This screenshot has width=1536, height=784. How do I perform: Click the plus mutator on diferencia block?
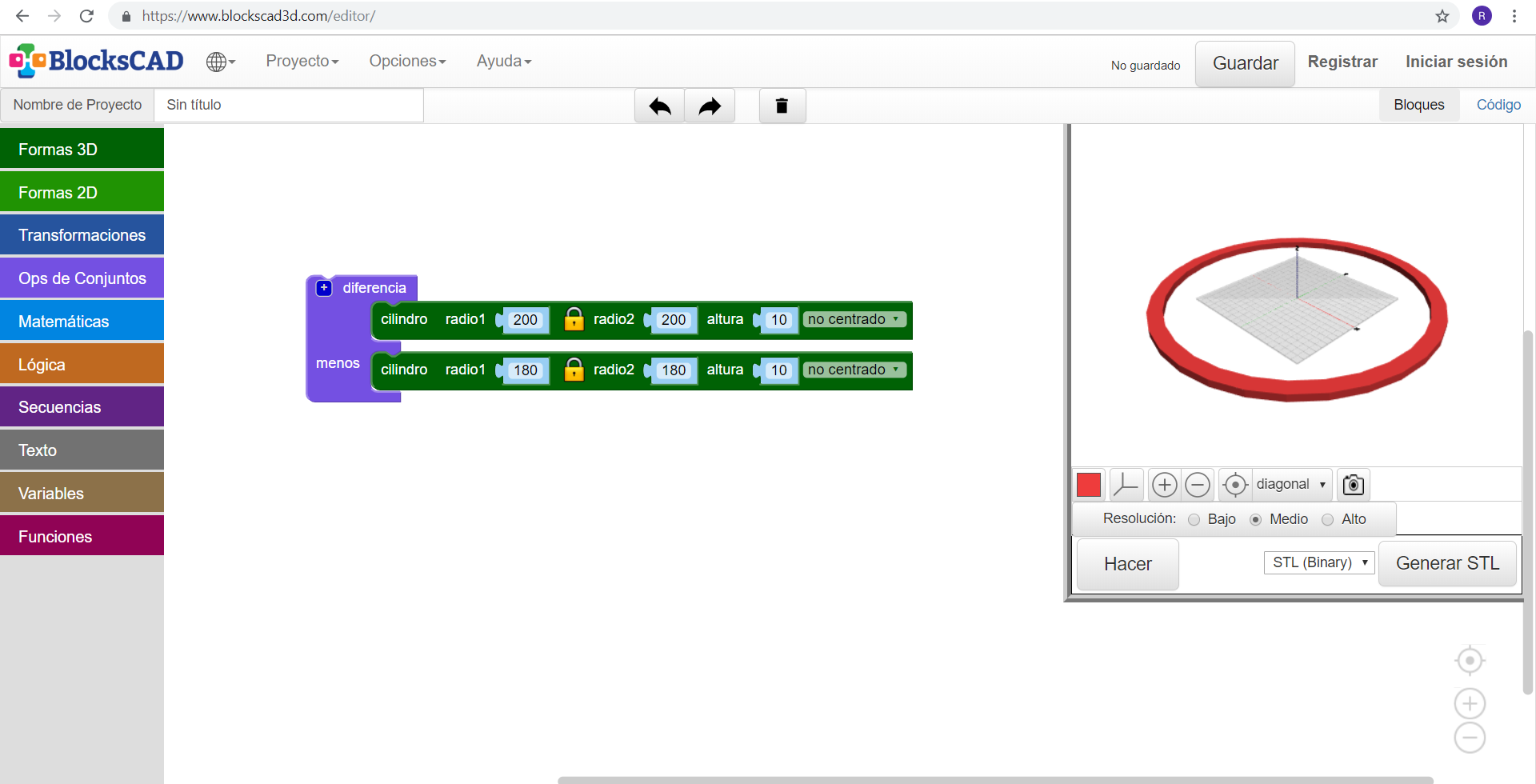point(324,288)
